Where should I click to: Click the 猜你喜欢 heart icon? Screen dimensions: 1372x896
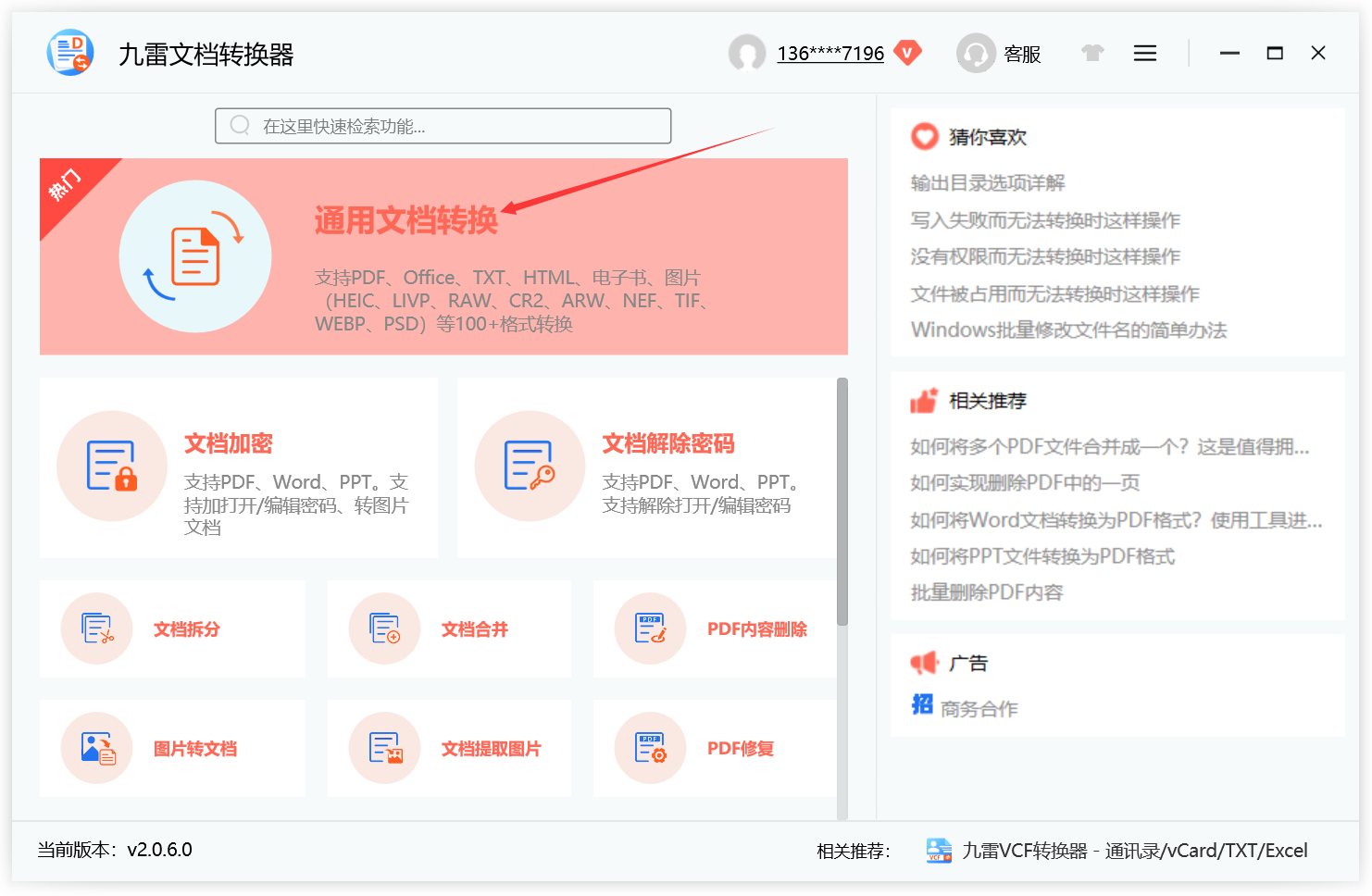(925, 137)
